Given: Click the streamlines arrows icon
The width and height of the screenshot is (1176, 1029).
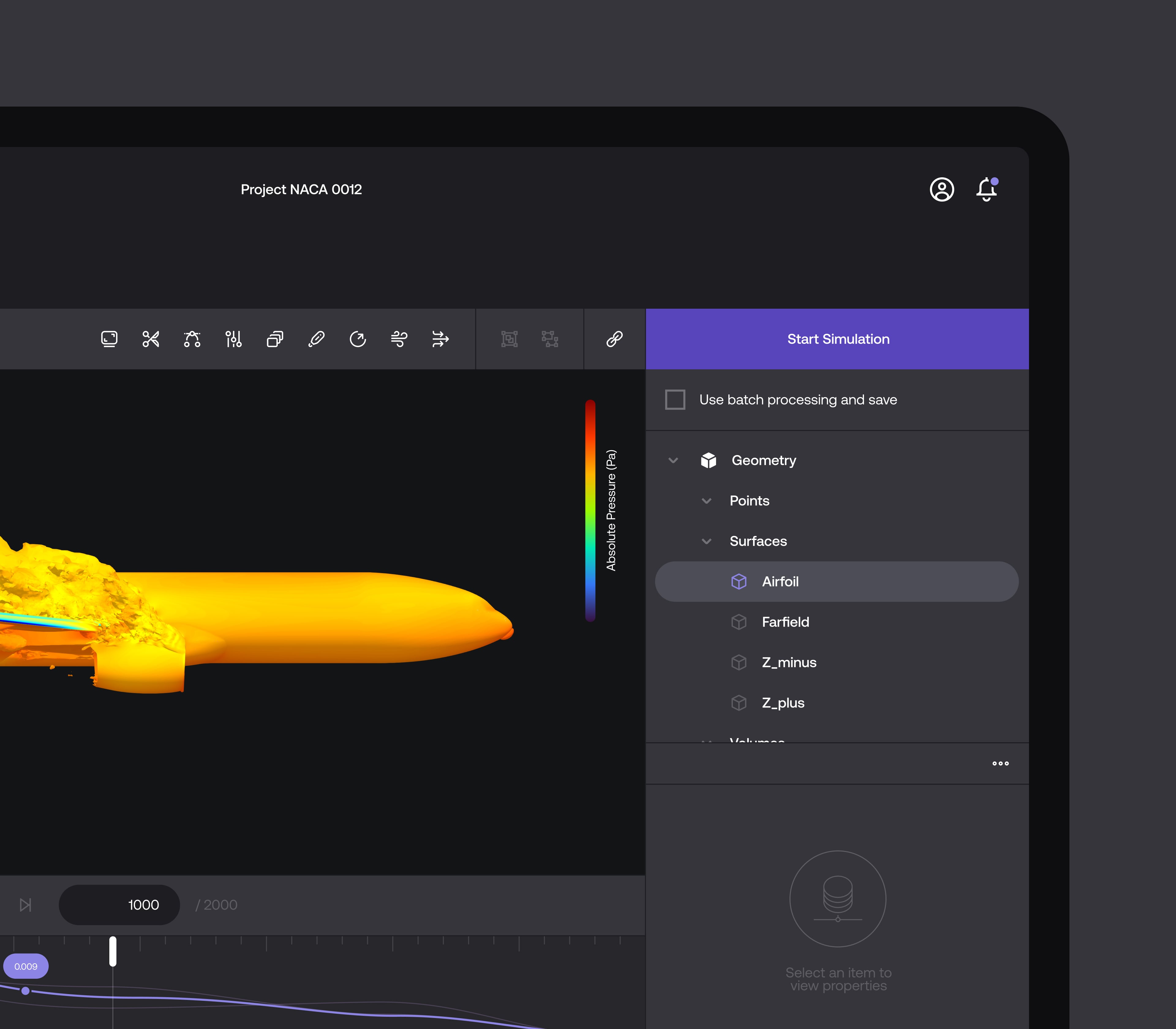Looking at the screenshot, I should coord(440,339).
